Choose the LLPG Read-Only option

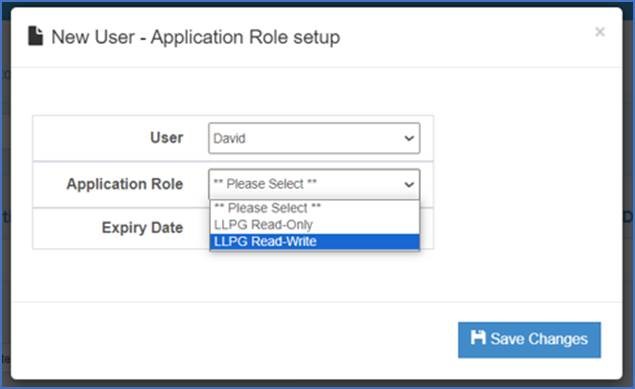[x=314, y=225]
